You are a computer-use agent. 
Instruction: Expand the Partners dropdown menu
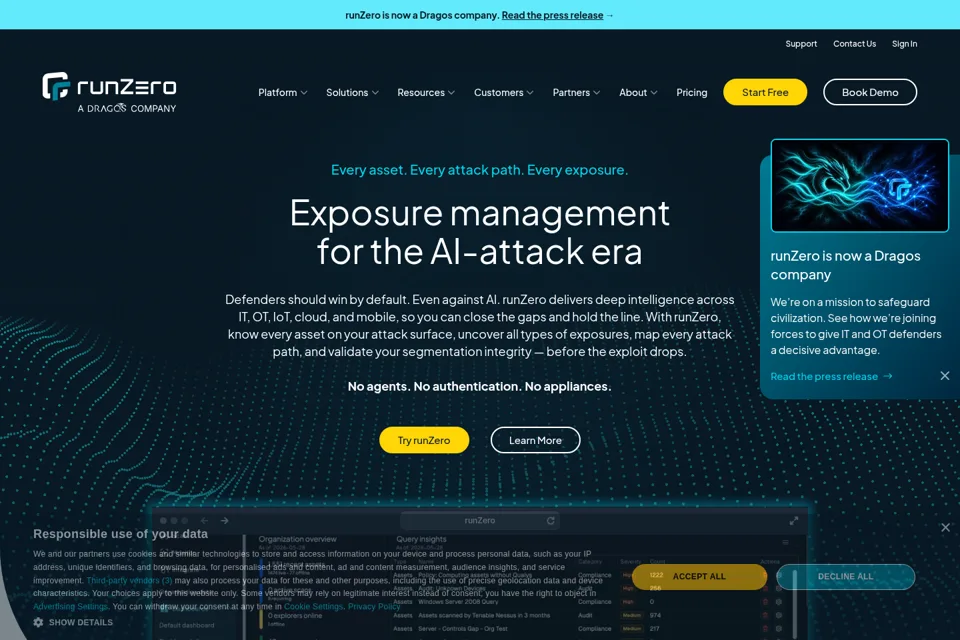tap(576, 92)
